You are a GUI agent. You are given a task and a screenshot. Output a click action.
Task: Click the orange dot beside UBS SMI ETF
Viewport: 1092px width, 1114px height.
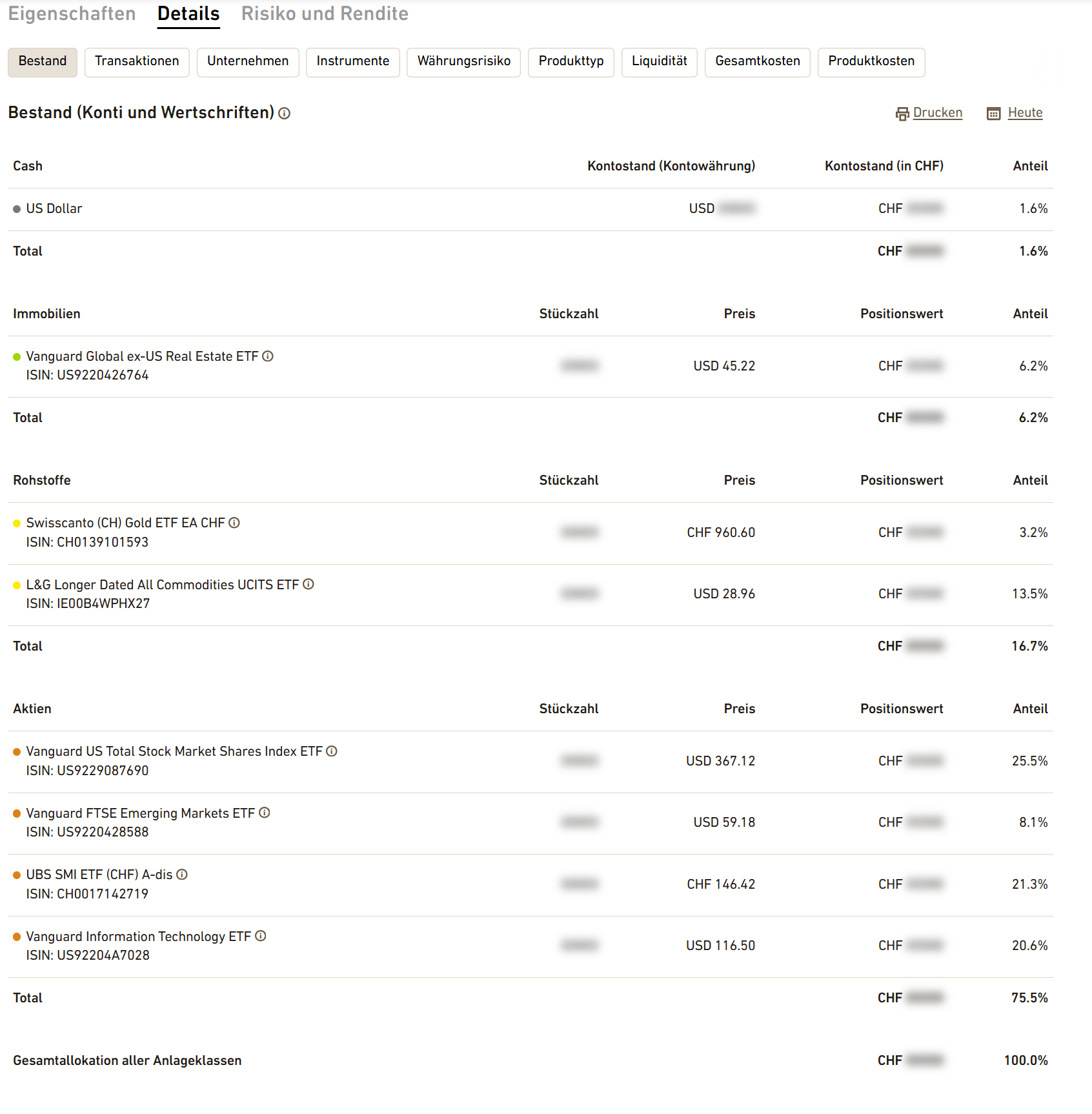(x=17, y=875)
